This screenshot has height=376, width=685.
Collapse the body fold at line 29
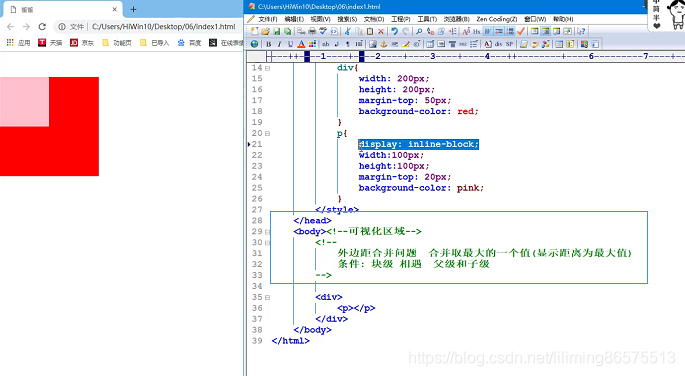coord(267,232)
